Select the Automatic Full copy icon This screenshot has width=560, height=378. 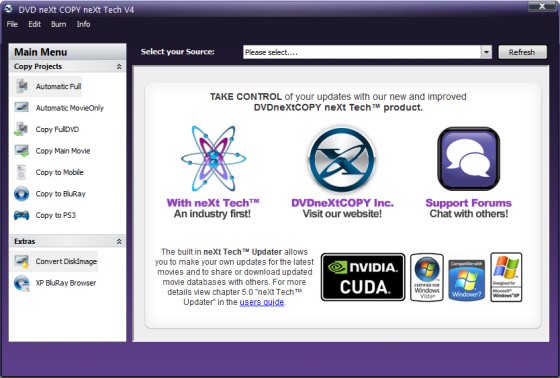[x=22, y=86]
